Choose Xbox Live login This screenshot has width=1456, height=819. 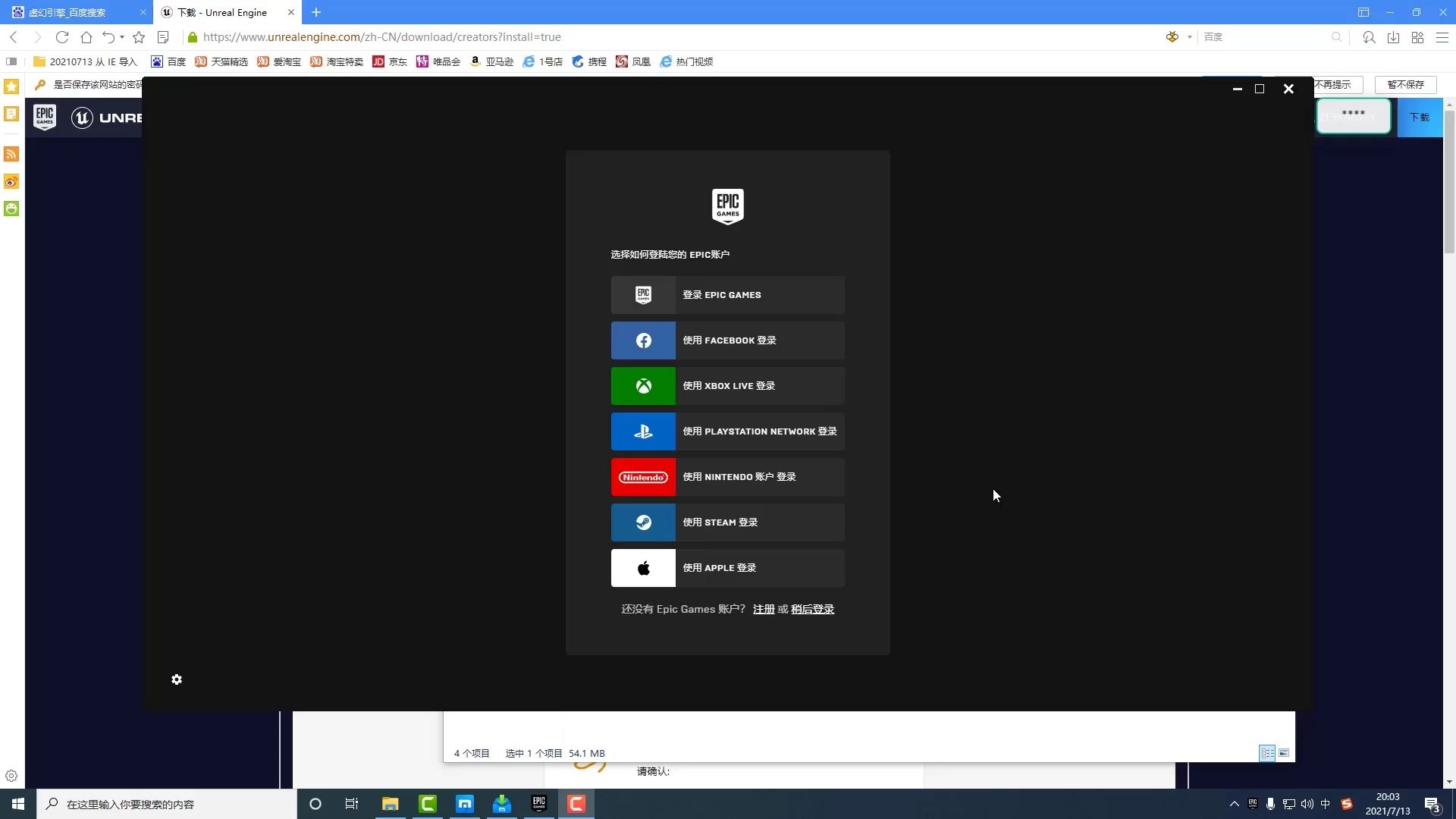726,386
